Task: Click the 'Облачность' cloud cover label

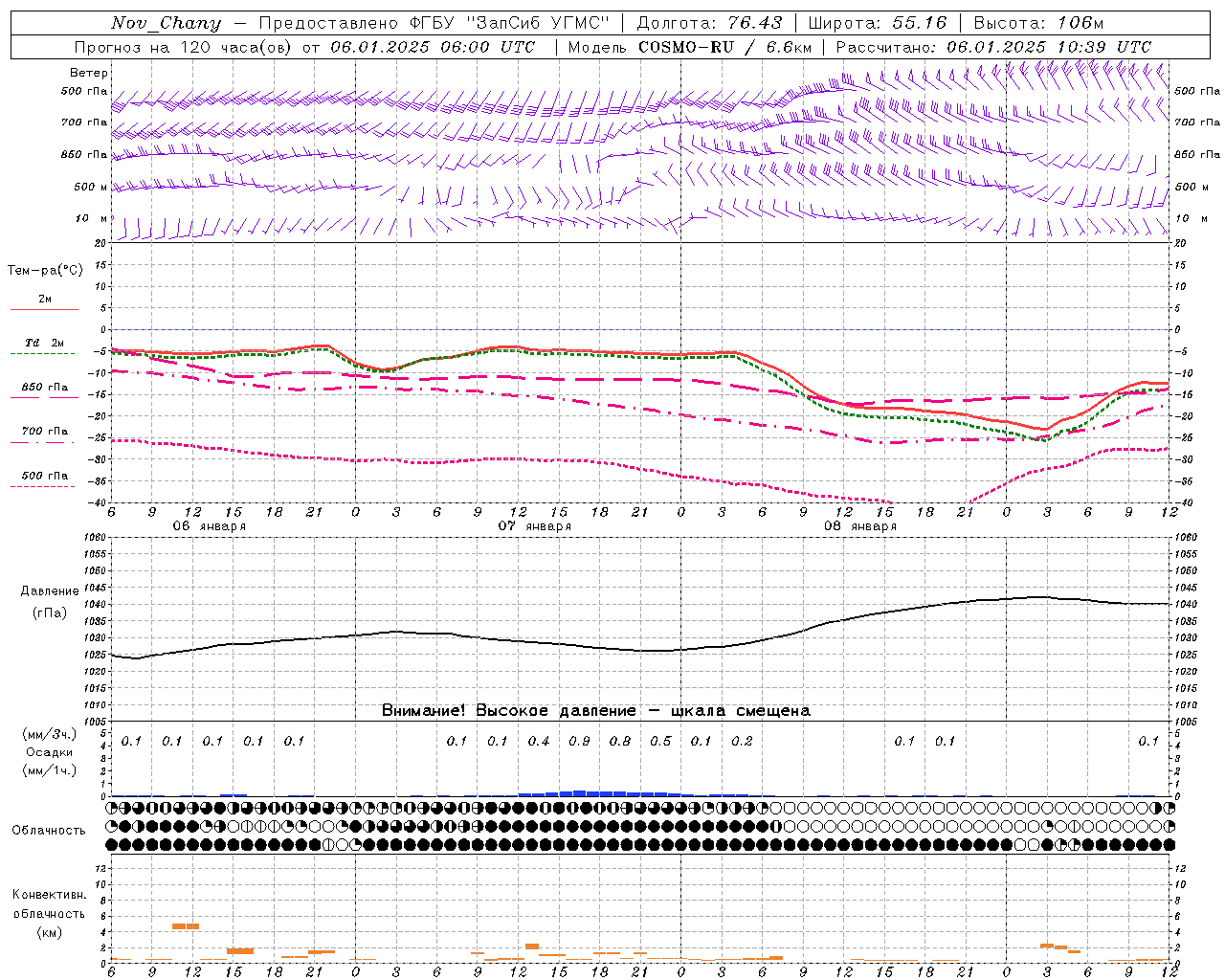Action: click(49, 831)
